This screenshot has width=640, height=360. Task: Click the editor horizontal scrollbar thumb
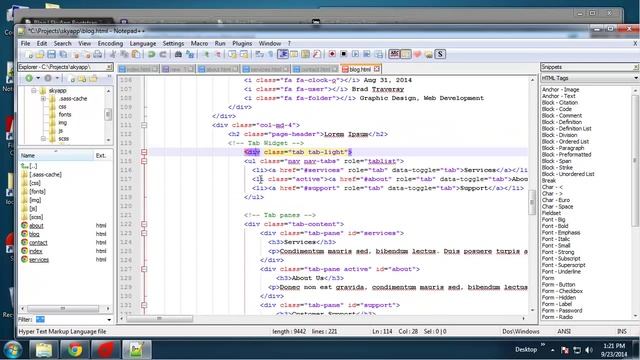159,318
